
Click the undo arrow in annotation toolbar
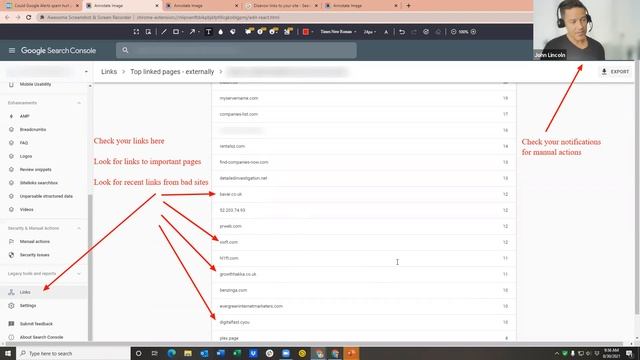(402, 32)
